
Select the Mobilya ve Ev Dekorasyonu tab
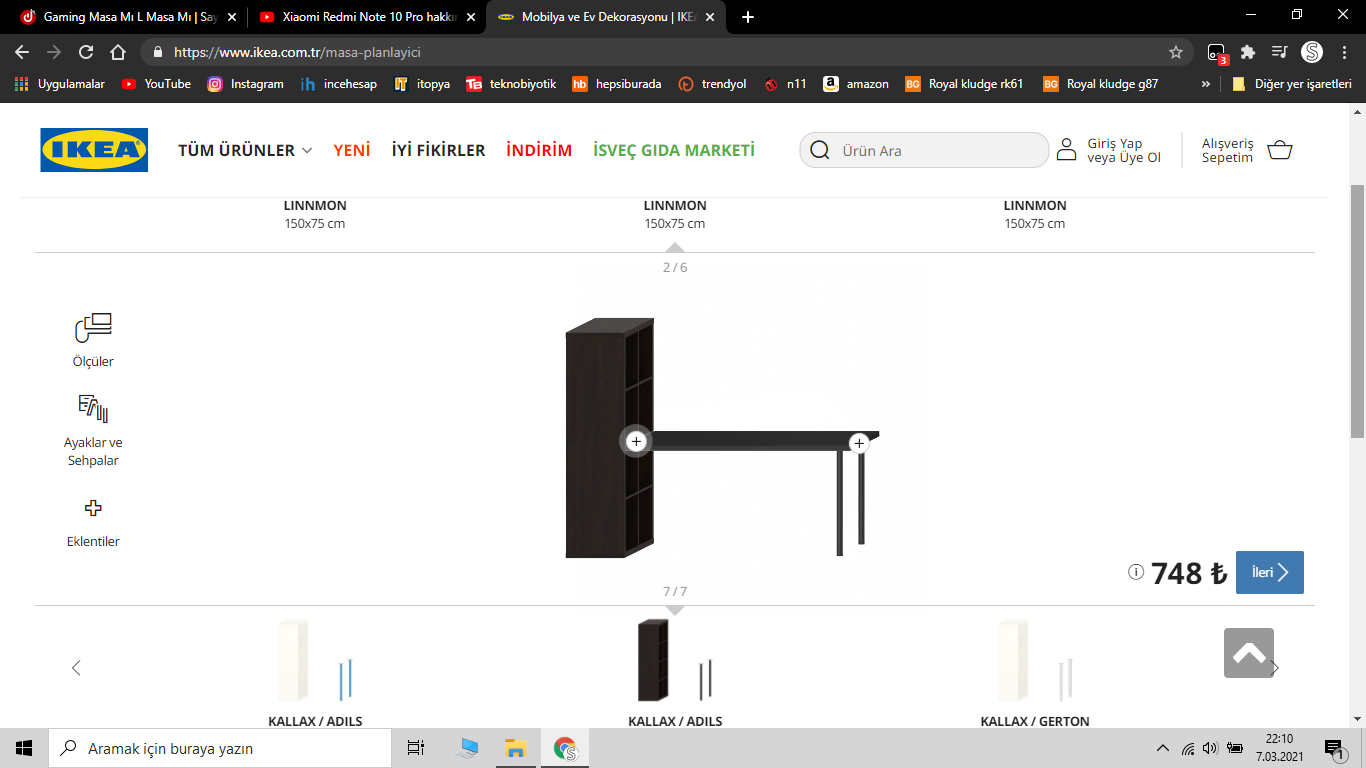tap(605, 17)
